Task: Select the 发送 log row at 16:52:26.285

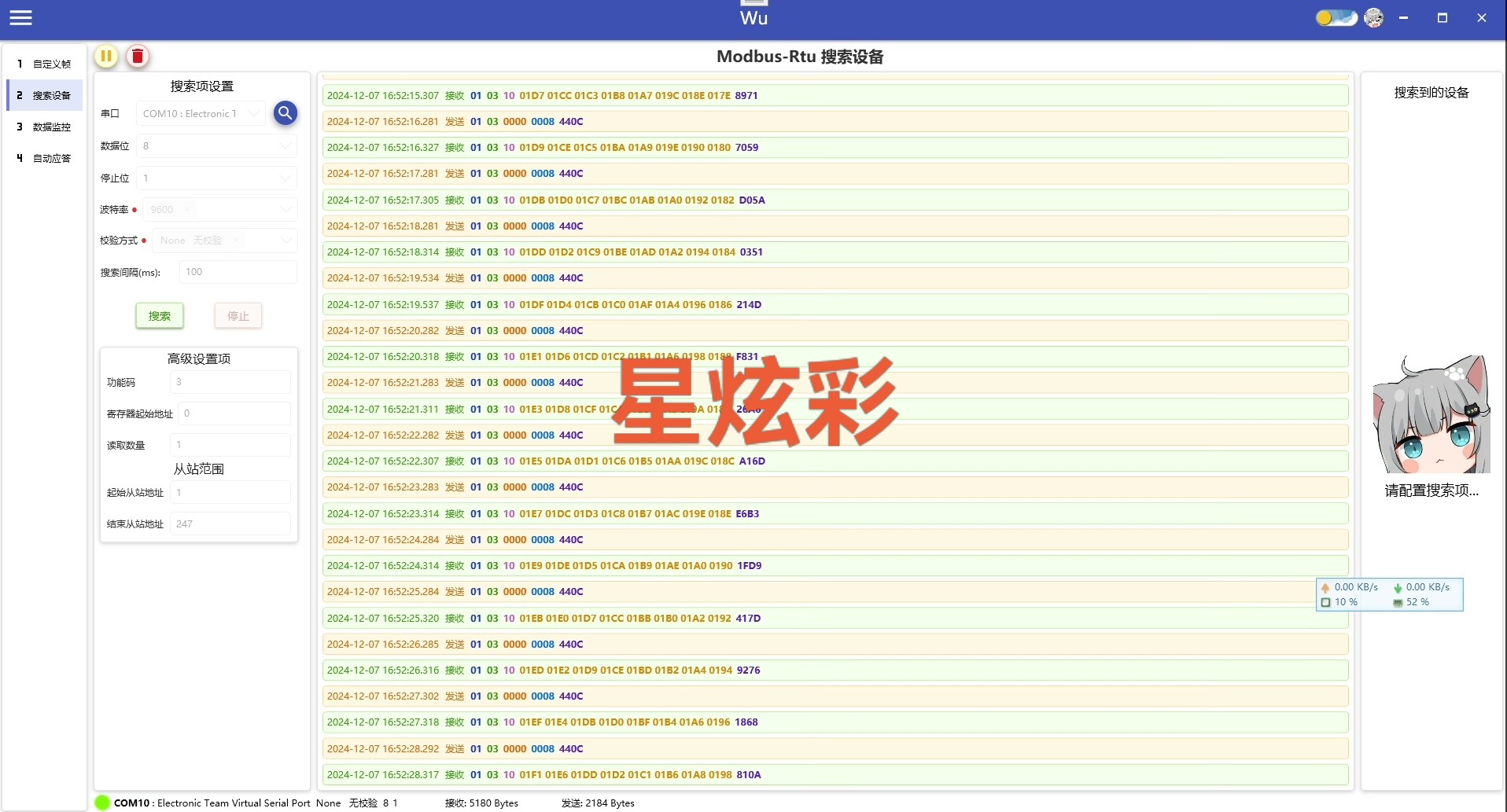Action: click(835, 644)
